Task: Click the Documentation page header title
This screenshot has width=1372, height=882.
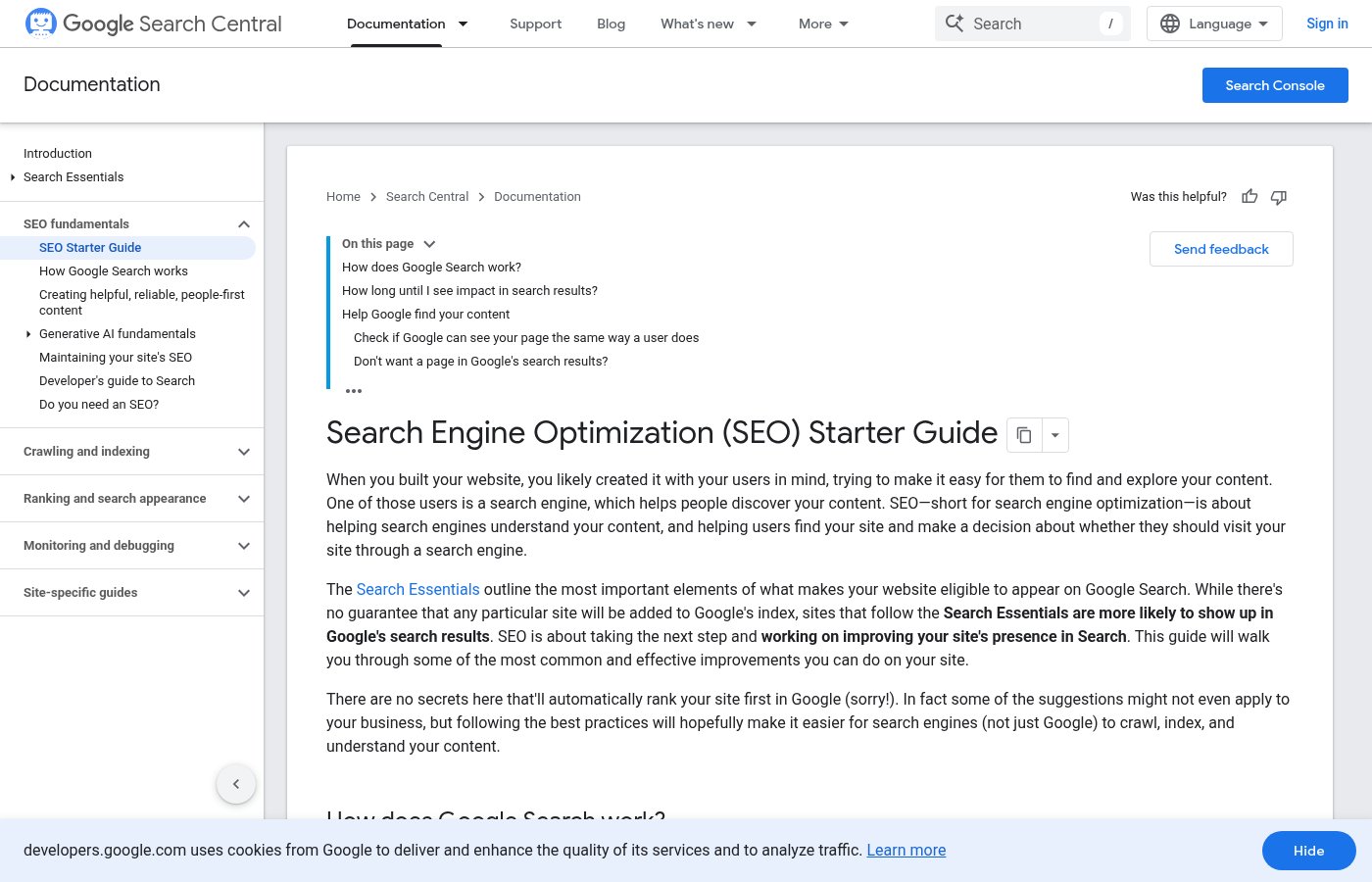Action: pos(92,84)
